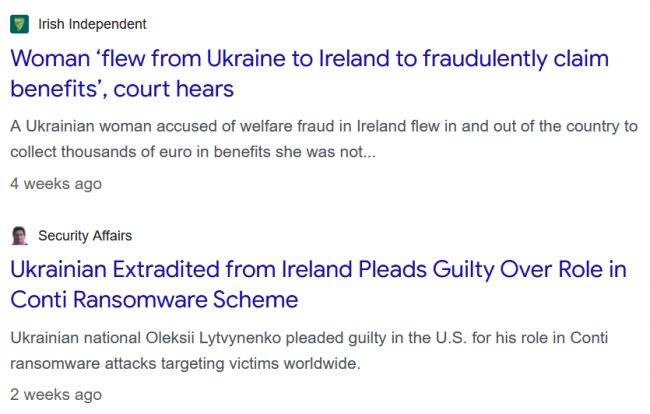Click the ellipsis ending first snippet
Image resolution: width=650 pixels, height=414 pixels.
pos(370,153)
